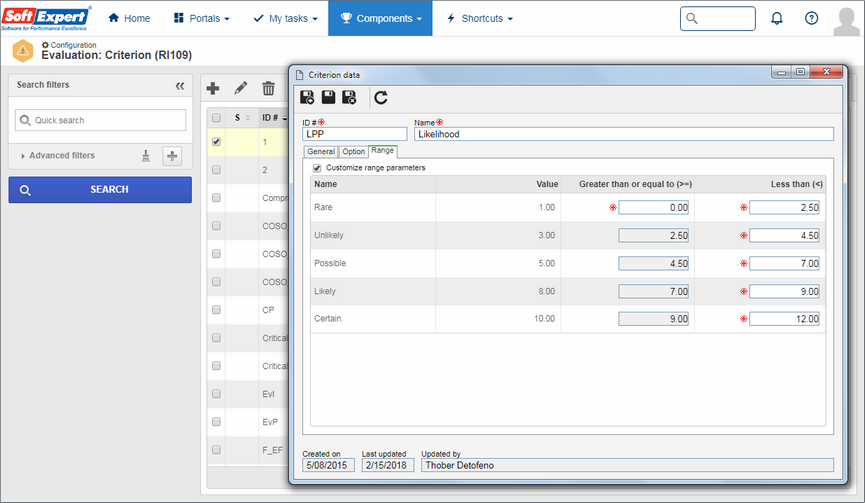Close the Criterion data window

pos(826,72)
